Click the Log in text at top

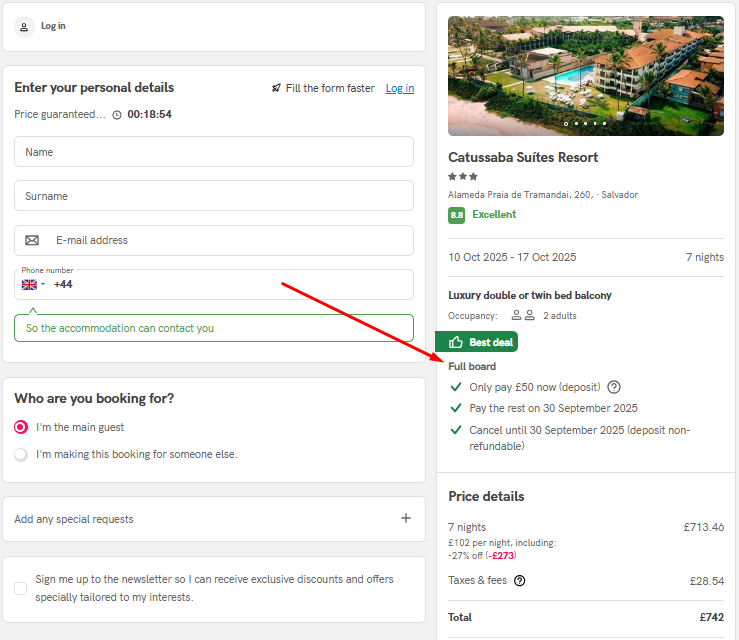pos(53,26)
